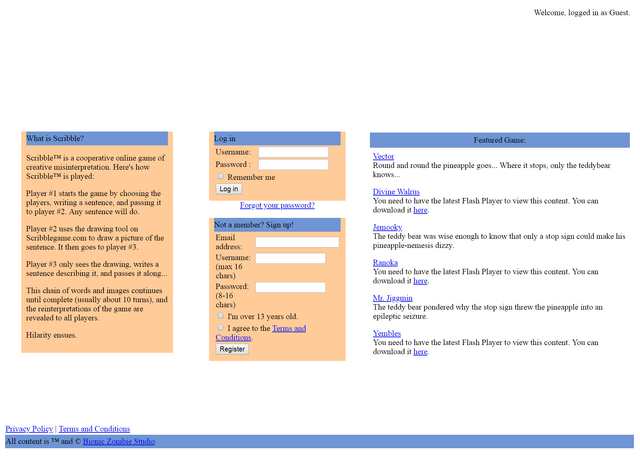Screen dimensions: 640x456
Task: Click the Featured Game header
Action: click(x=500, y=140)
